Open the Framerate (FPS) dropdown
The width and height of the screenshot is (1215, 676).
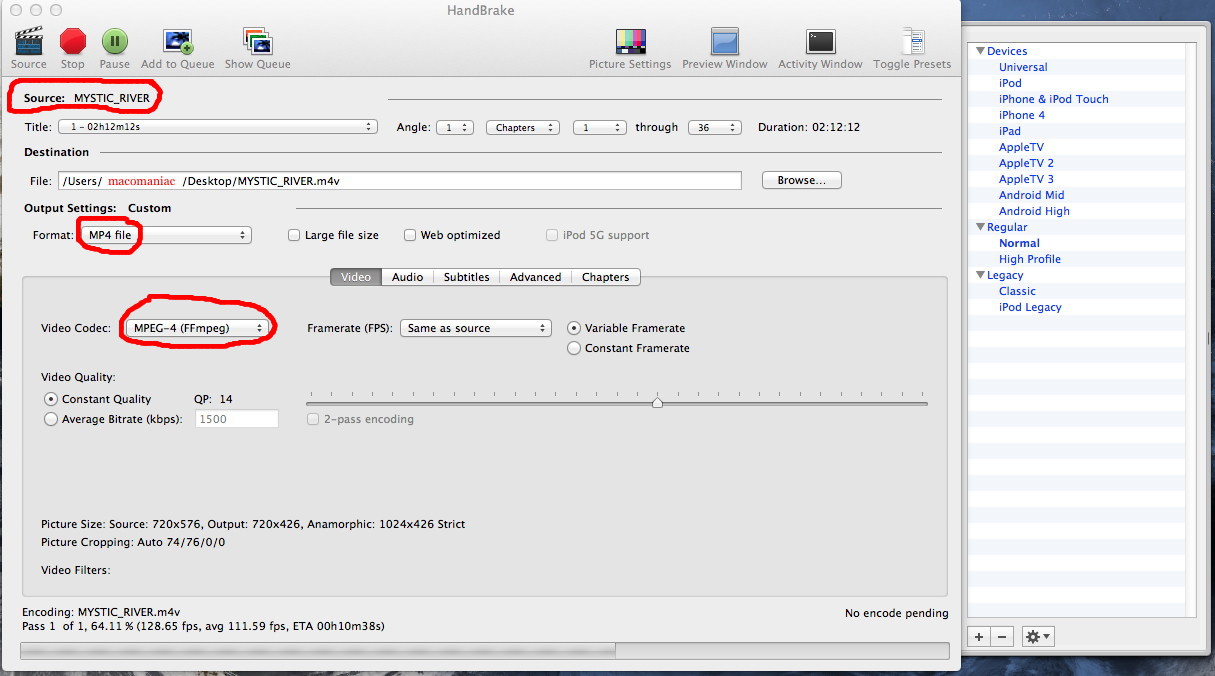pos(476,328)
